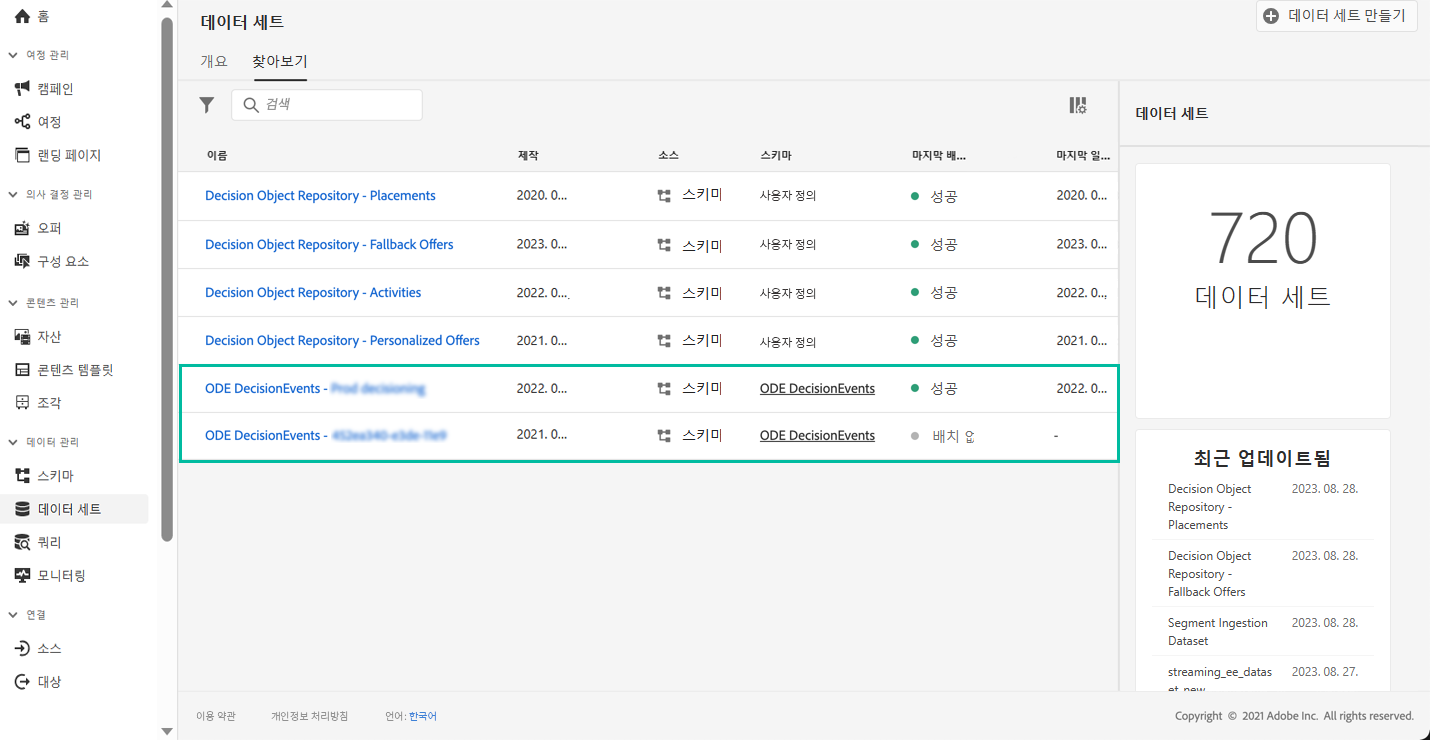Click the filter funnel icon
The height and width of the screenshot is (740, 1430).
[x=207, y=105]
